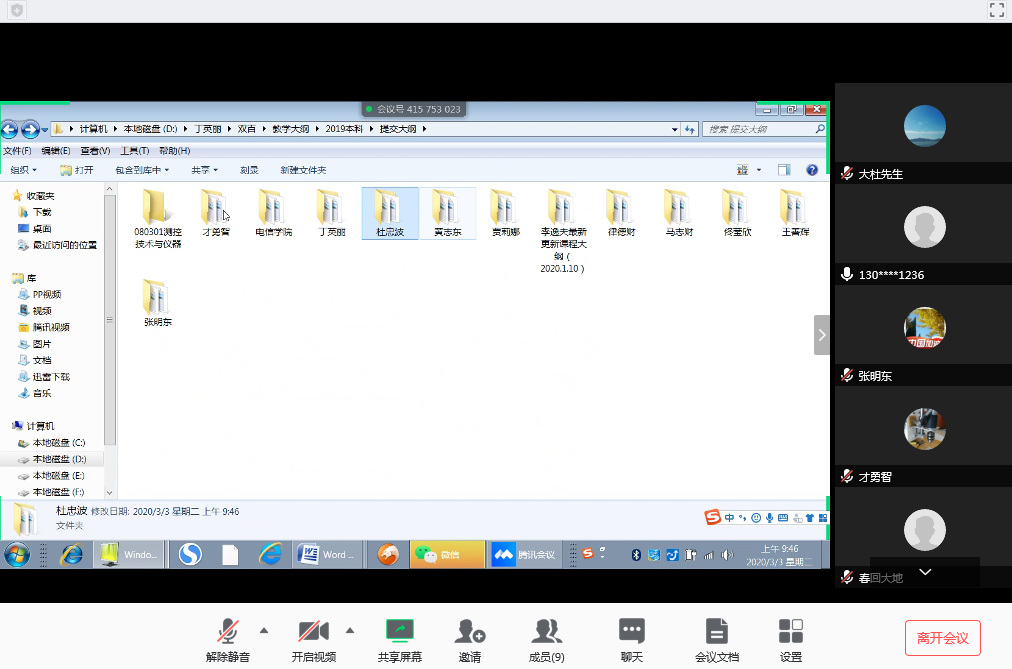Turn on camera with 开启视频
This screenshot has height=669, width=1012.
(314, 640)
